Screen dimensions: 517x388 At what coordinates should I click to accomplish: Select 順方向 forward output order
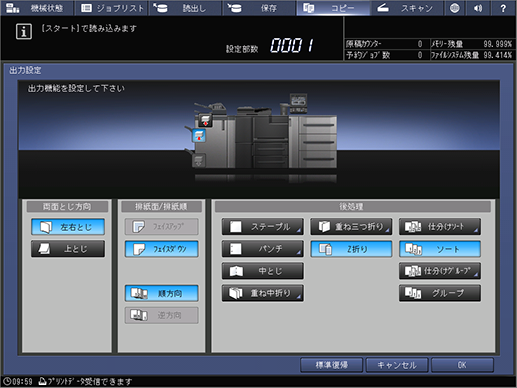click(162, 293)
